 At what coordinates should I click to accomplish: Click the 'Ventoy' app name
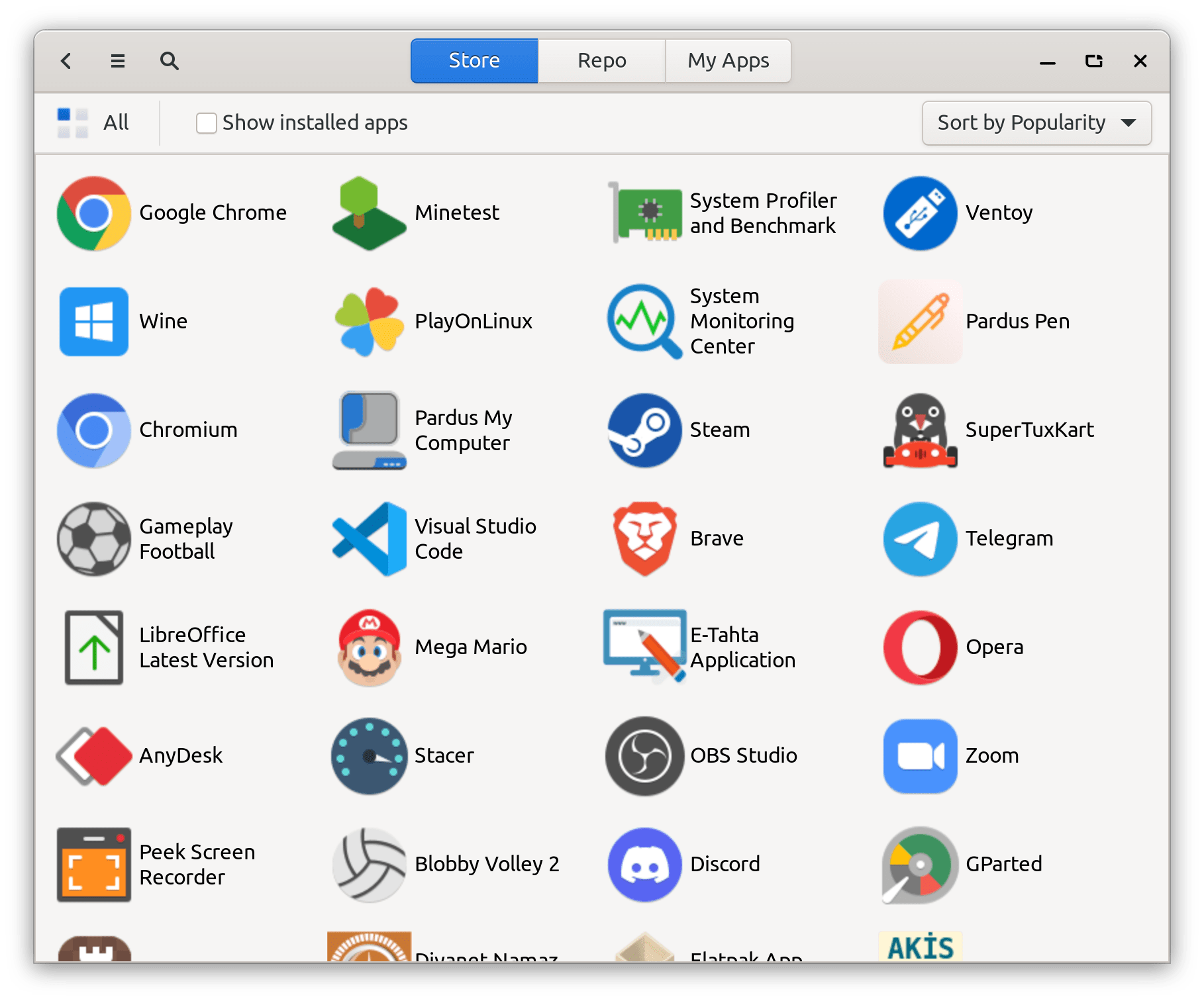(x=999, y=213)
